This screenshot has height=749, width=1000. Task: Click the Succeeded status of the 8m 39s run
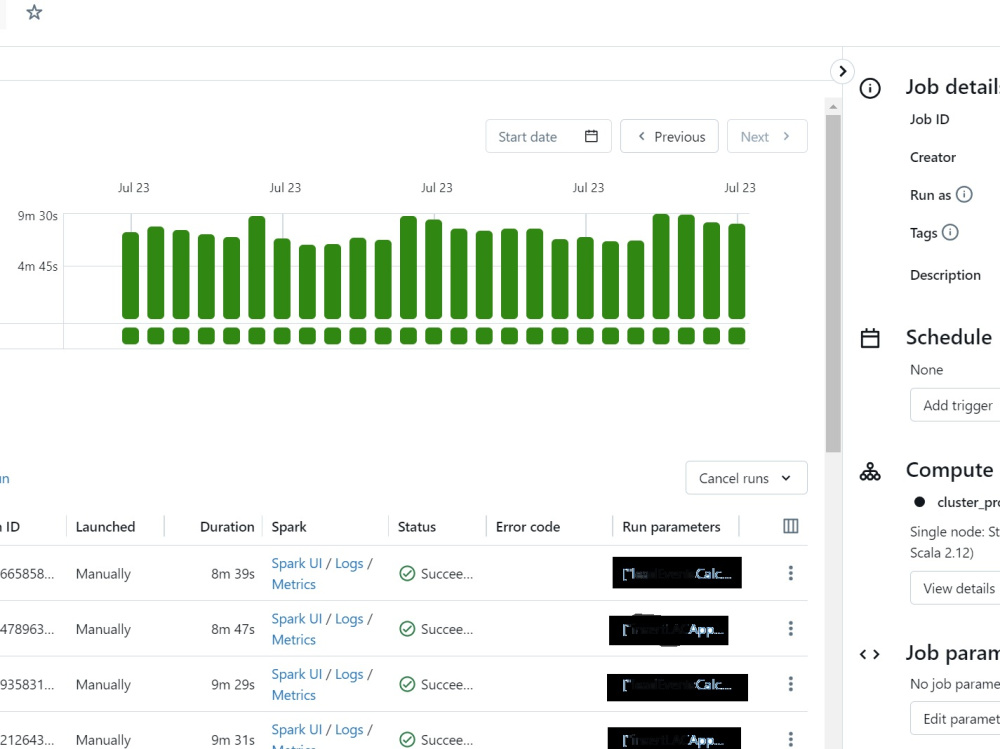coord(436,574)
